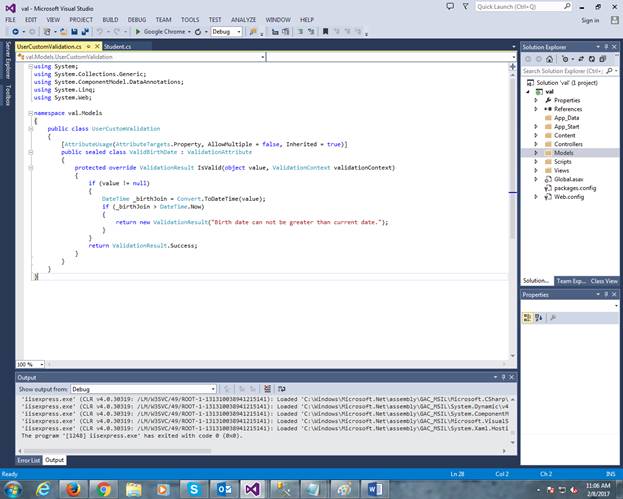Toggle auto-hide pin on Solution Explorer panel

click(607, 46)
